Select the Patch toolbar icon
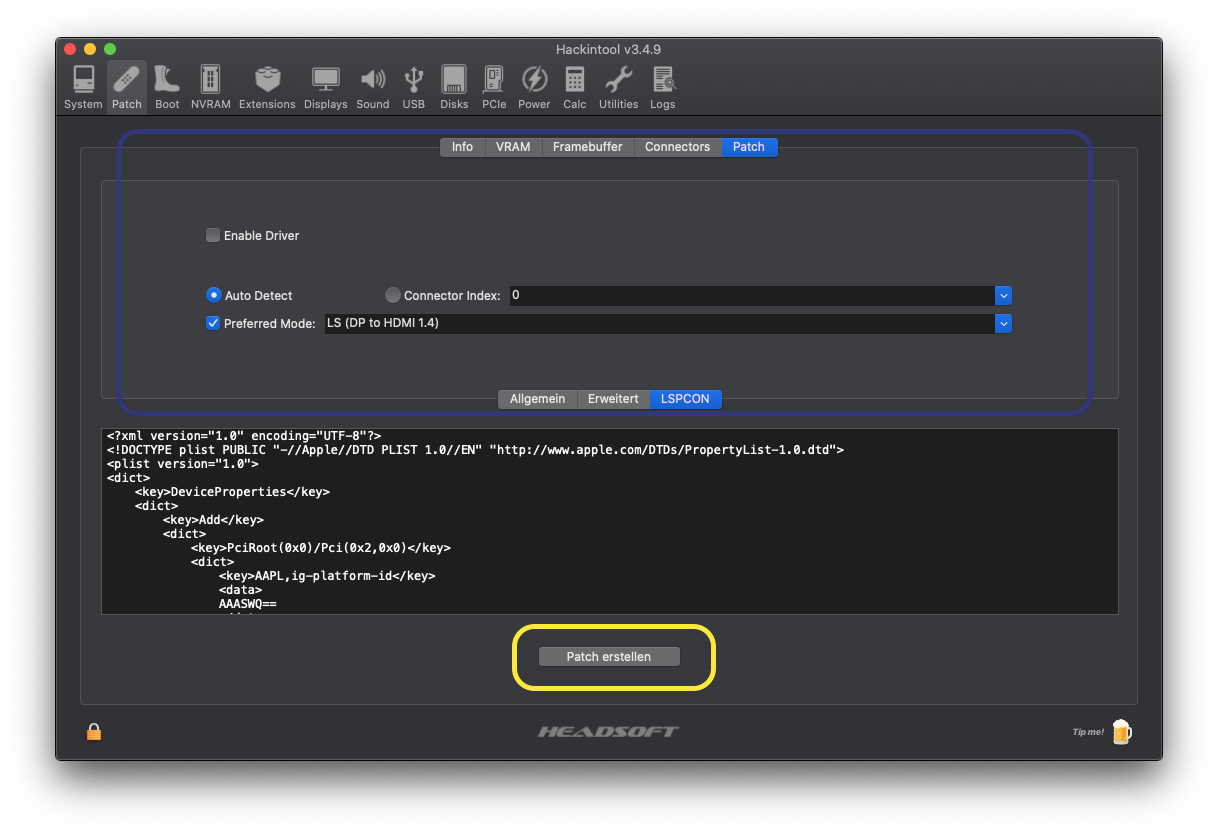 coord(127,87)
